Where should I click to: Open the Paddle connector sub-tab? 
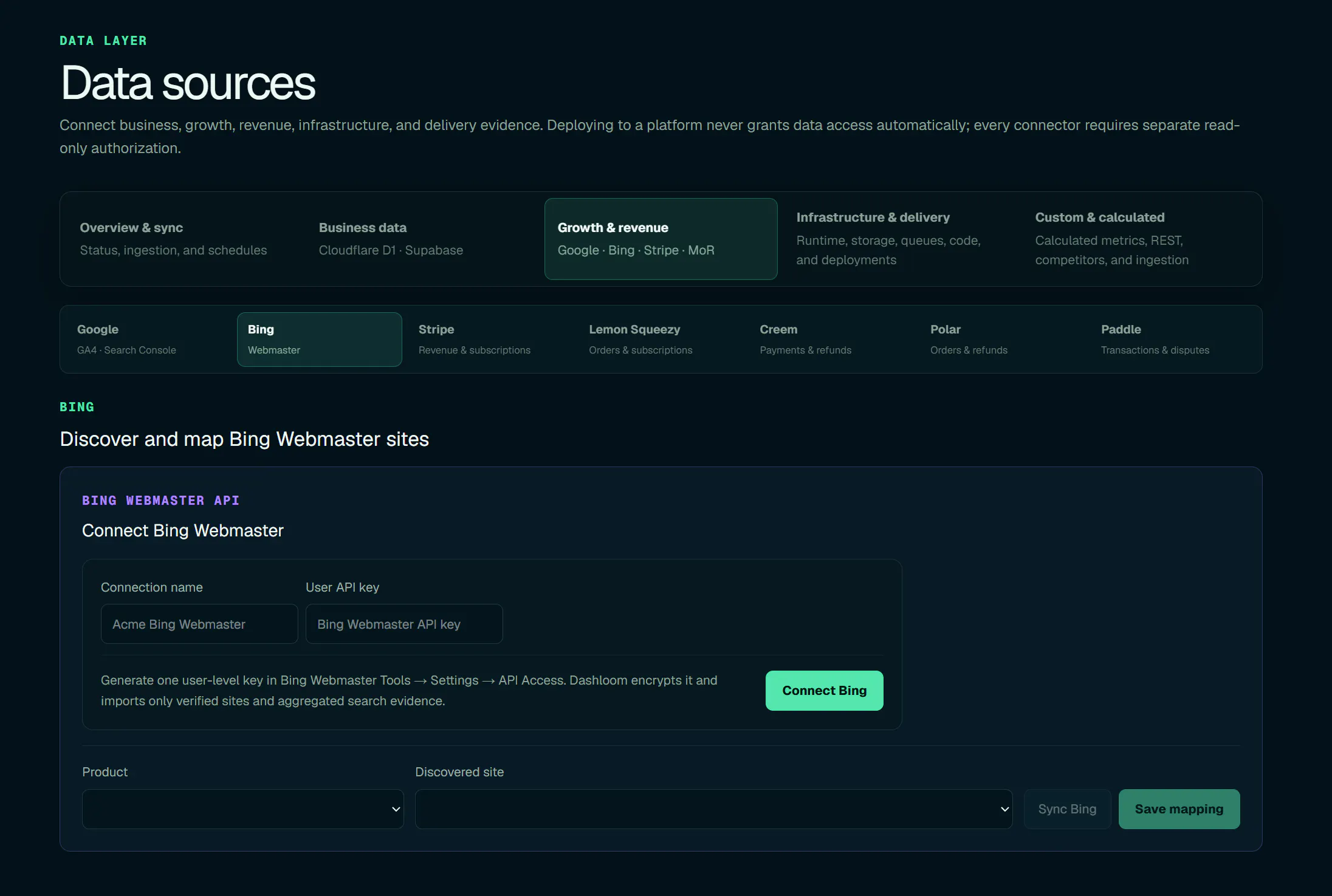click(x=1173, y=340)
